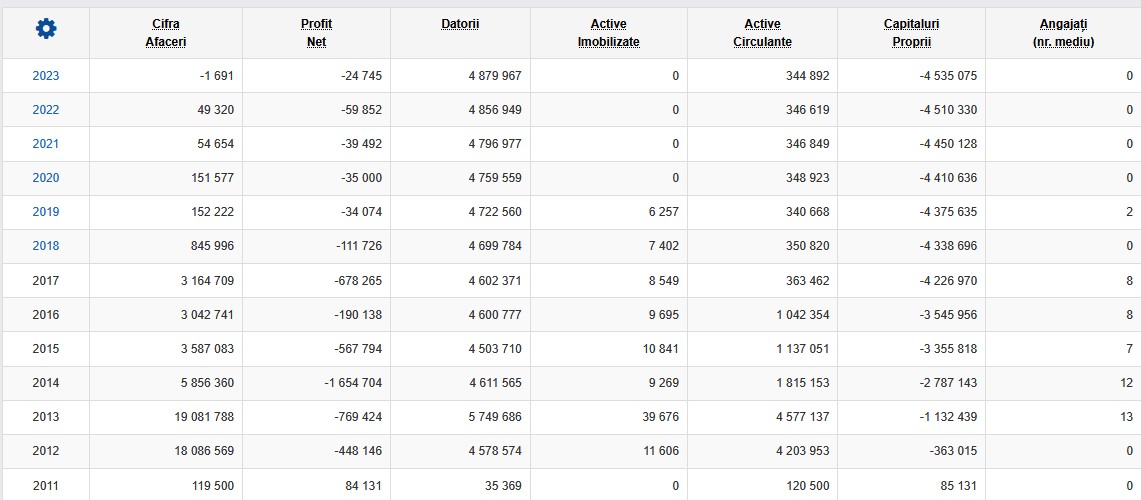Click employees value 2 in 2019 row
This screenshot has width=1141, height=500.
pyautogui.click(x=1129, y=212)
